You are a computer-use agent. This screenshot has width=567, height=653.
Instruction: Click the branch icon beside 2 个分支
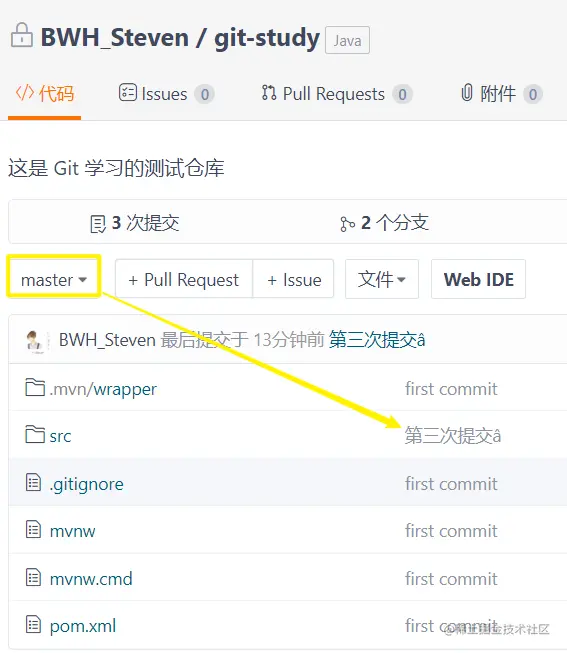click(347, 224)
